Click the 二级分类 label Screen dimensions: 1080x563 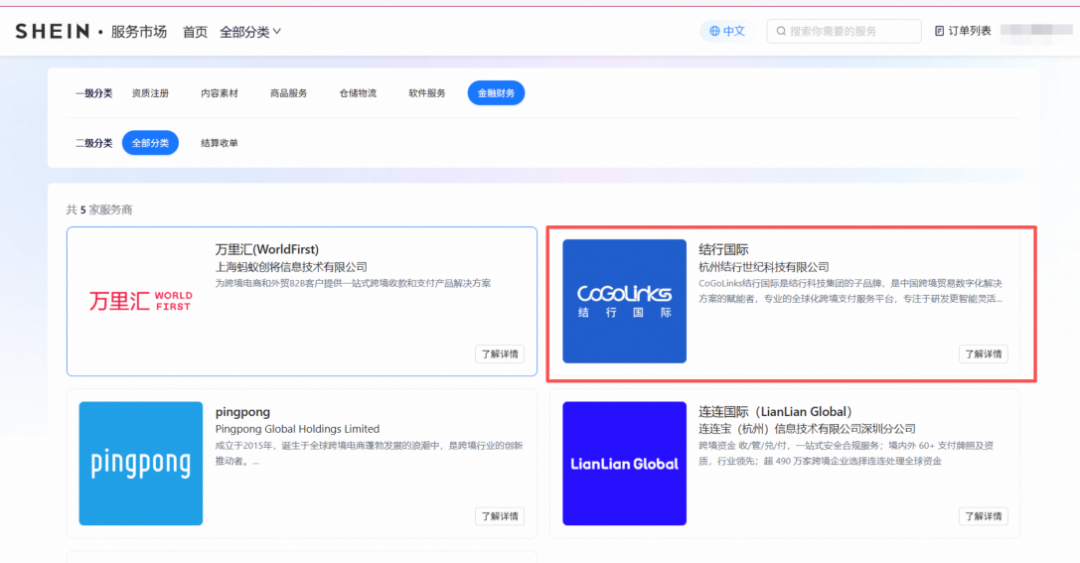click(x=94, y=143)
